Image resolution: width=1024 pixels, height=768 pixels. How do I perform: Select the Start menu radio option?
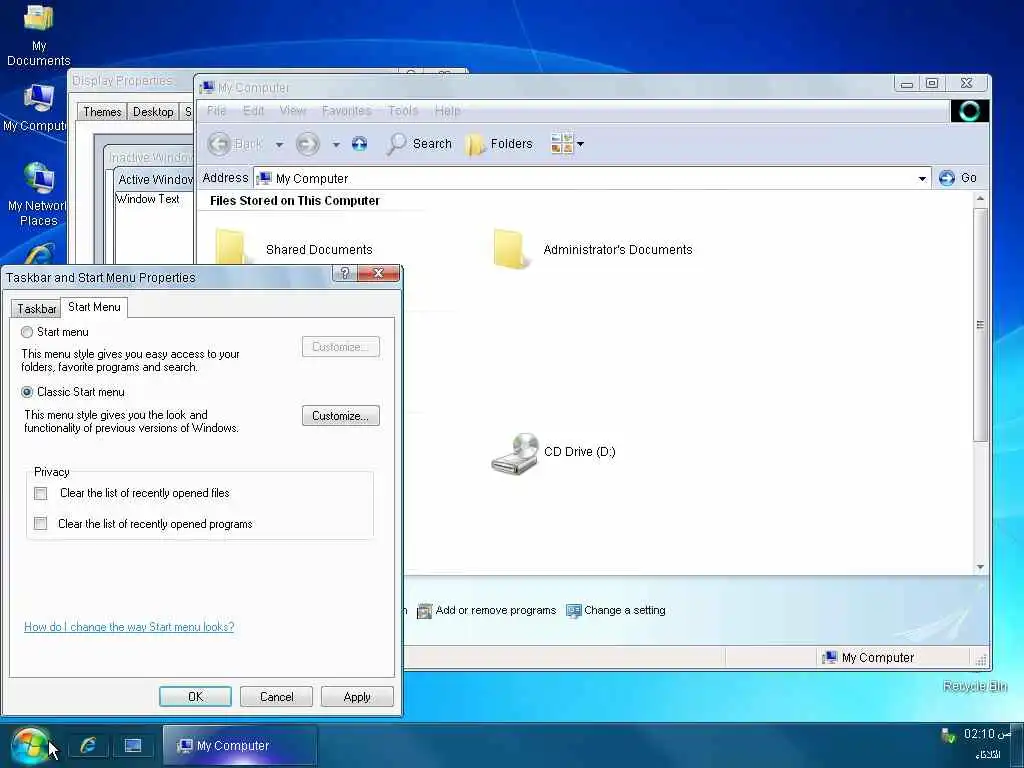tap(27, 332)
